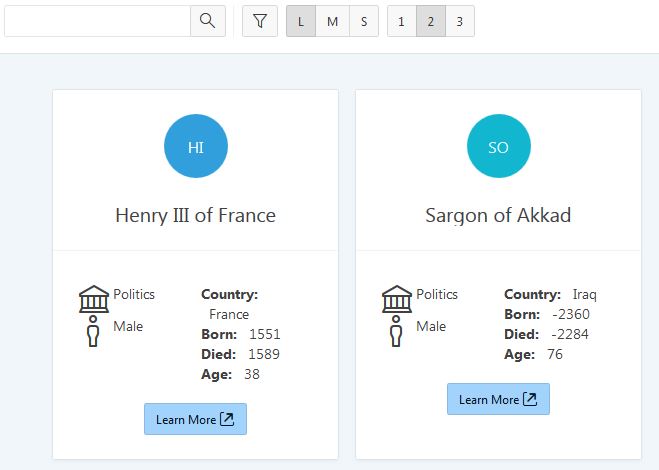Click the SO avatar circle
Image resolution: width=659 pixels, height=470 pixels.
(499, 146)
